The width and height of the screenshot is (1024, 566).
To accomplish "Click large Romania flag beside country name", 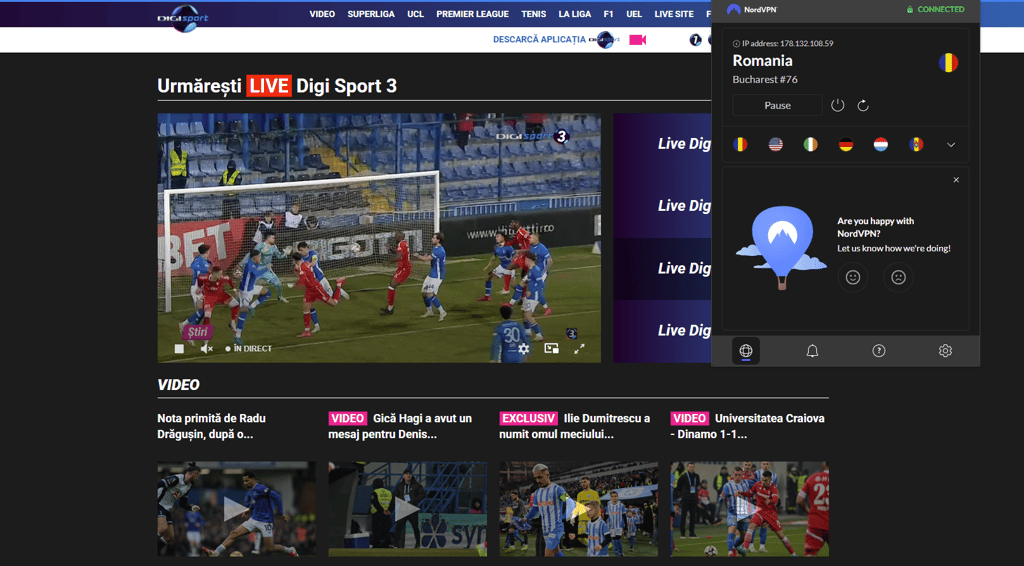I will (948, 63).
